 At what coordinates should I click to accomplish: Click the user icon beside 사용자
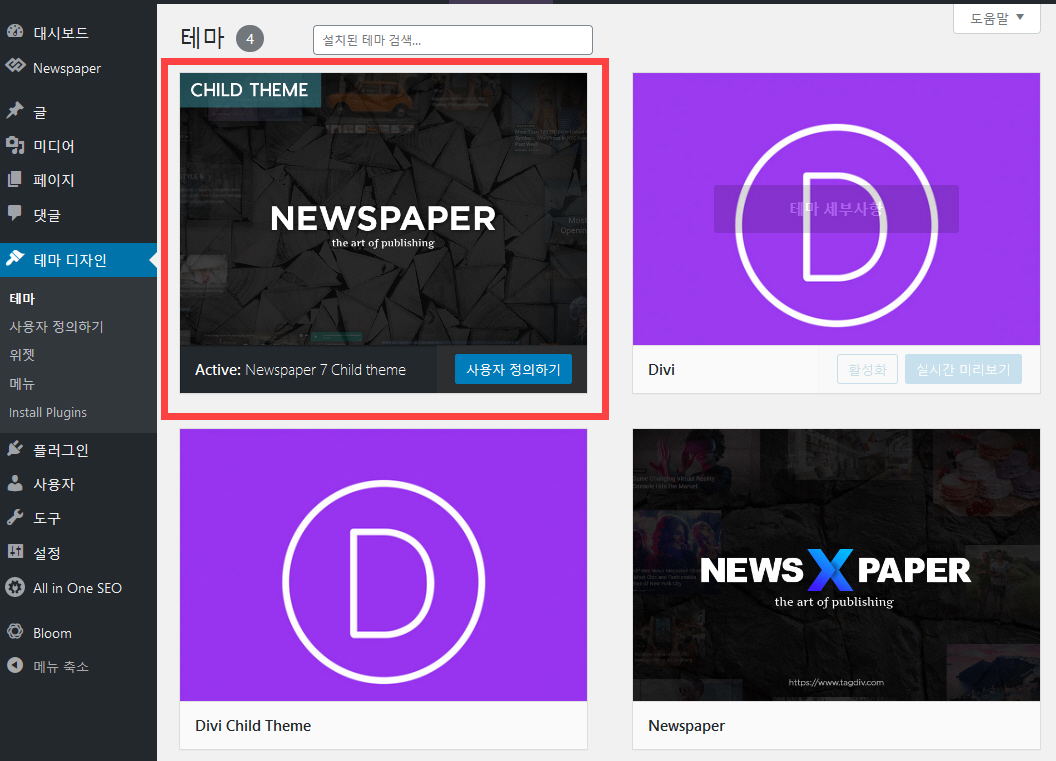coord(15,483)
